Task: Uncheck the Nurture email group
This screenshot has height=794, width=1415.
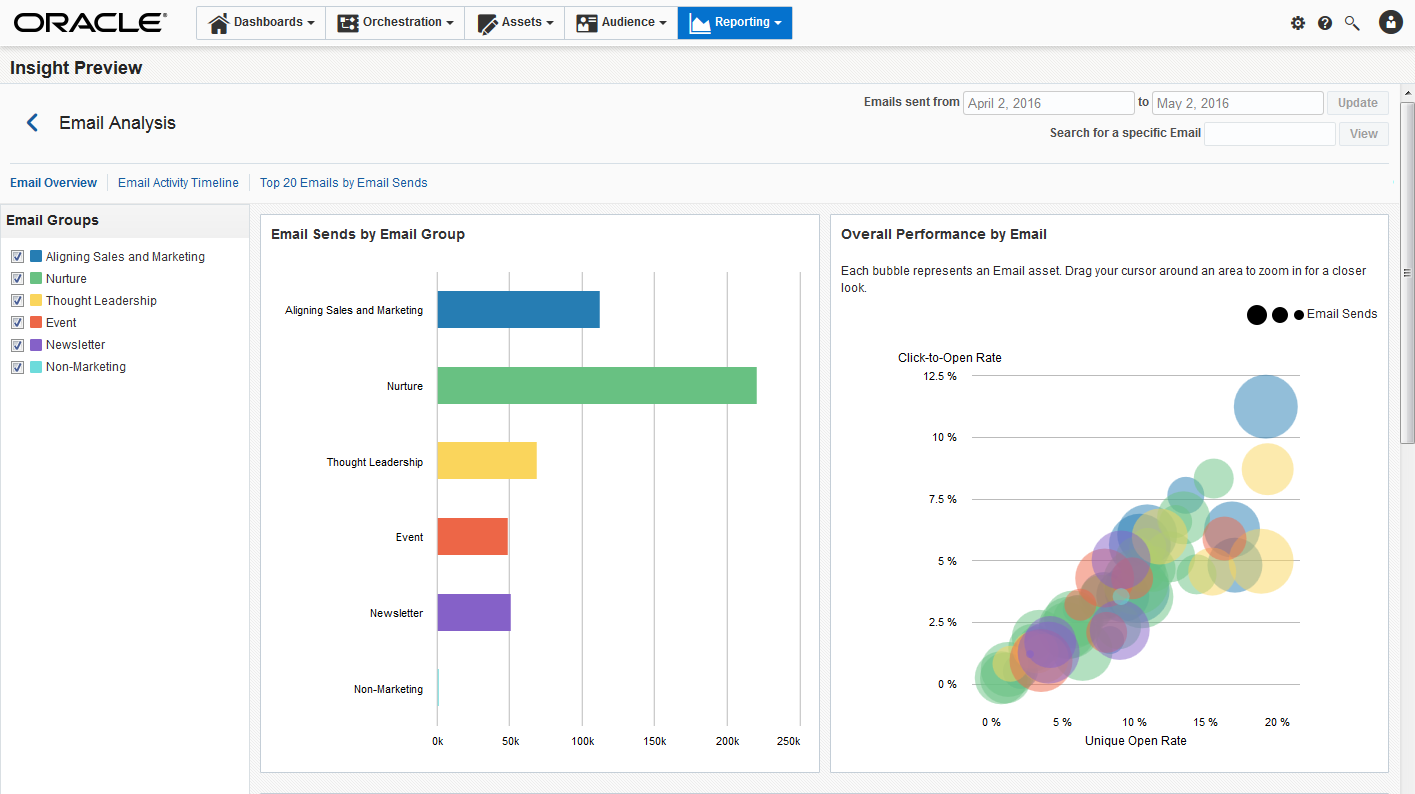Action: point(17,279)
